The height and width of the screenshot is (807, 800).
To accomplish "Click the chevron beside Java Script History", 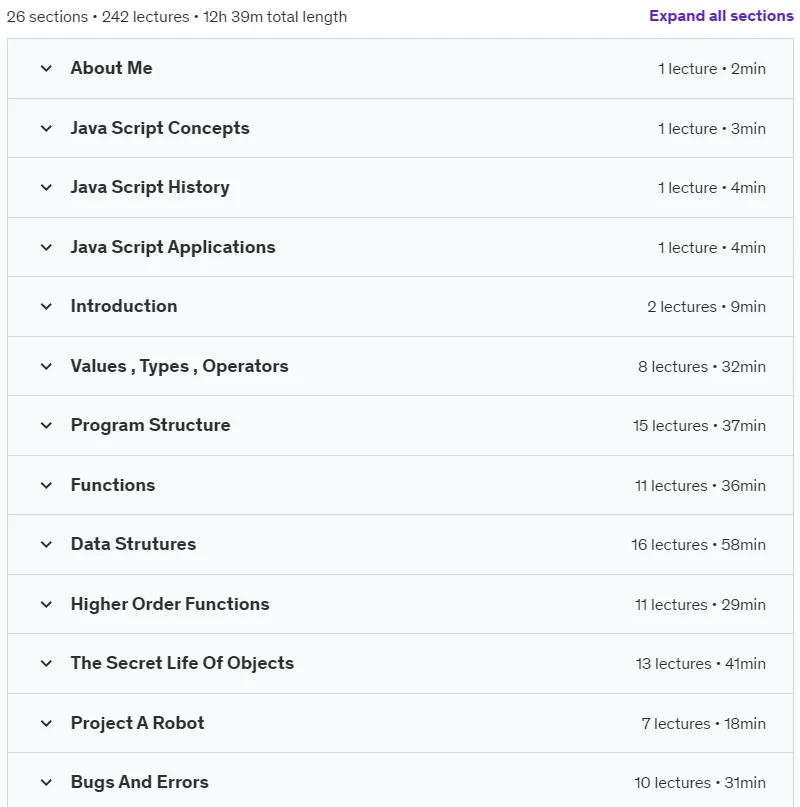I will [x=46, y=187].
